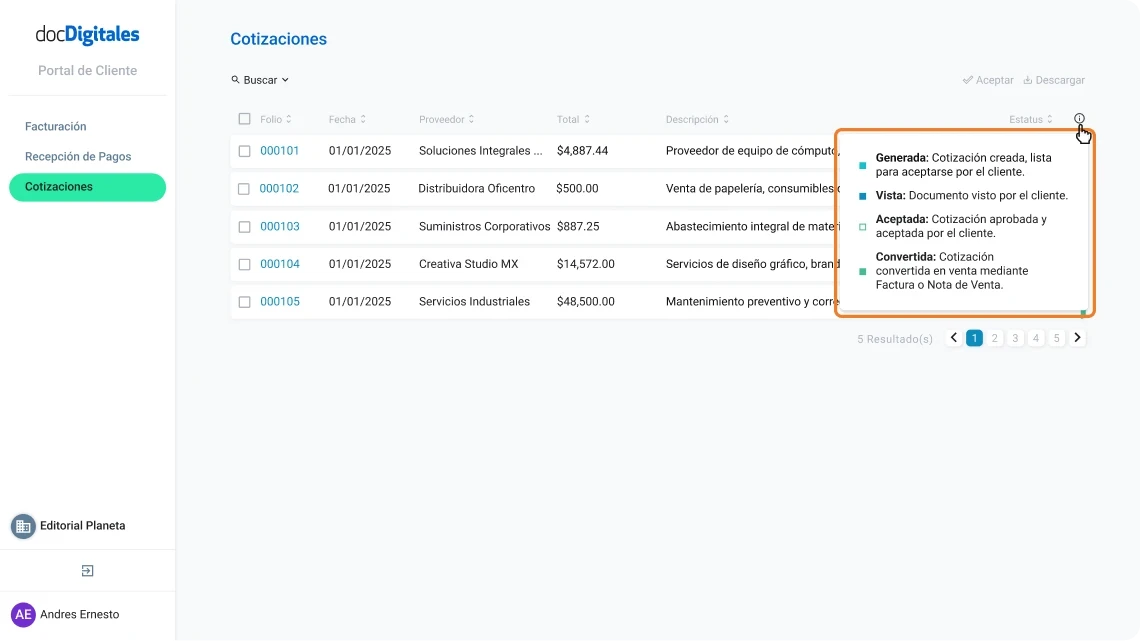This screenshot has height=641, width=1140.
Task: Check the select-all checkbox in table header
Action: (x=244, y=118)
